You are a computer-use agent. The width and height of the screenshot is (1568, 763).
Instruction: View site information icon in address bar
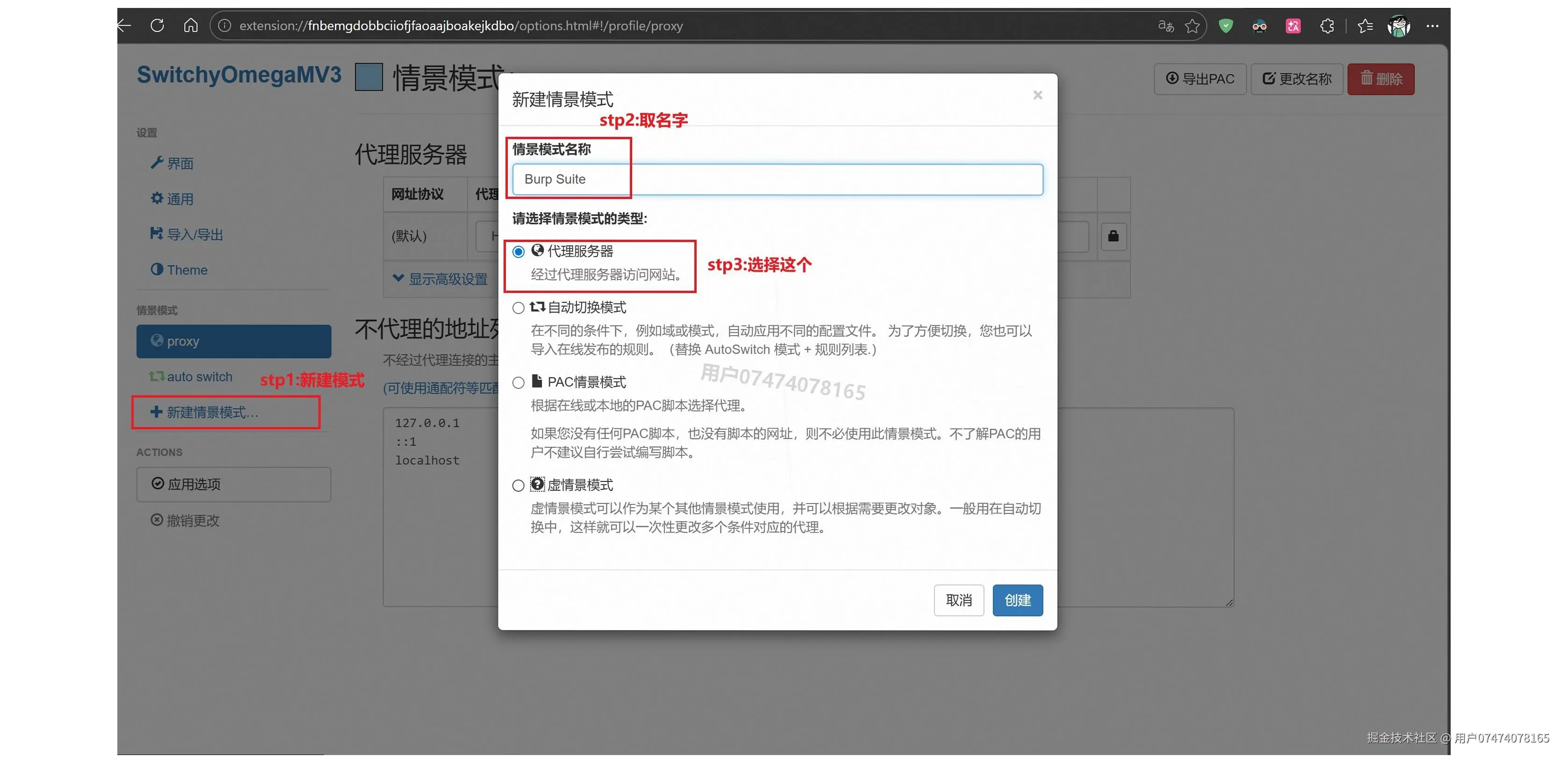[224, 26]
